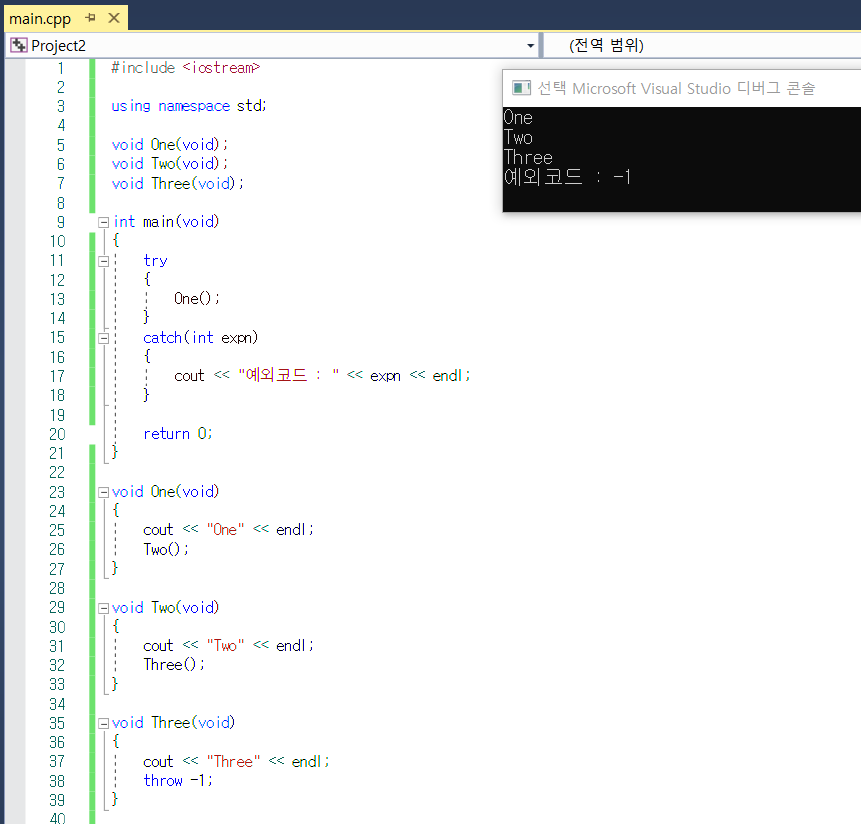Click the return 0; statement
Image resolution: width=861 pixels, height=824 pixels.
click(177, 434)
